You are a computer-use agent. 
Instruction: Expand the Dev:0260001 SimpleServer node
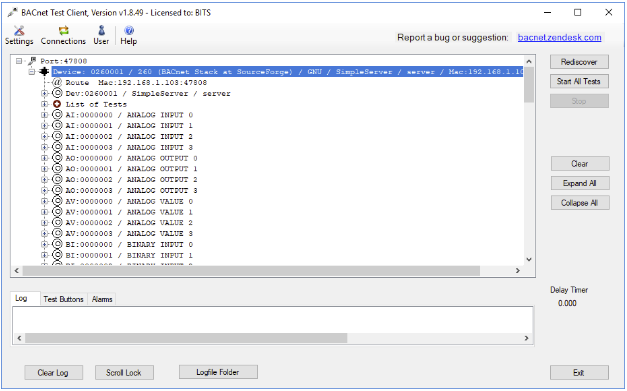(x=44, y=93)
